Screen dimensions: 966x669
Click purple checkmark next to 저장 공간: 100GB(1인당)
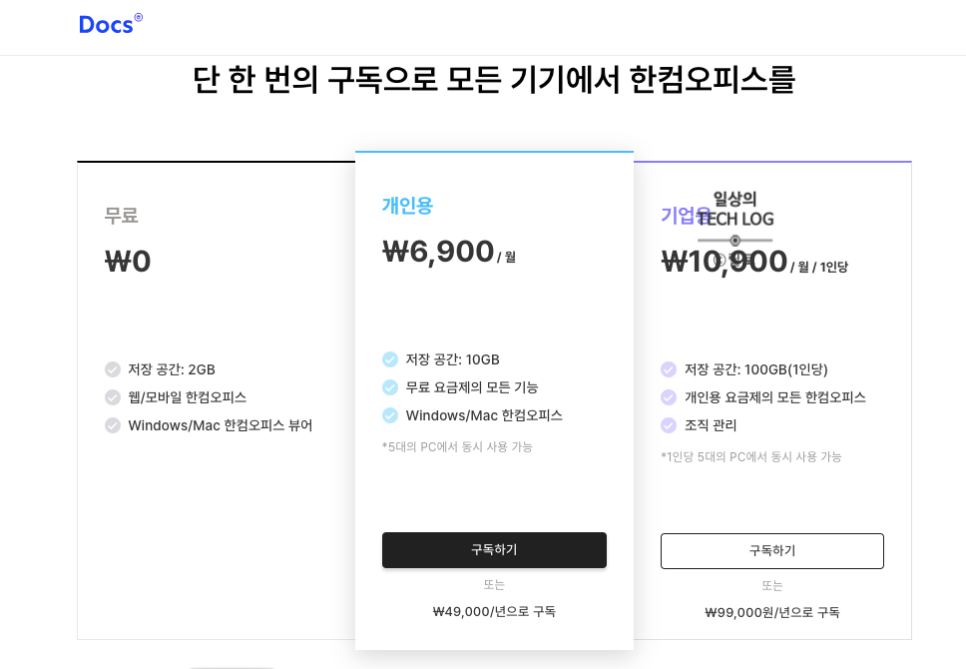[668, 370]
